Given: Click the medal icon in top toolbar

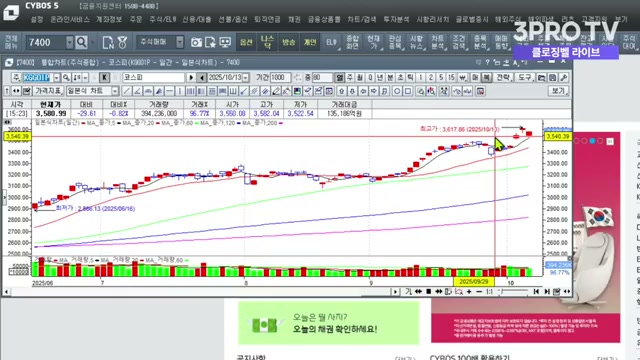Looking at the screenshot, I should (x=122, y=42).
